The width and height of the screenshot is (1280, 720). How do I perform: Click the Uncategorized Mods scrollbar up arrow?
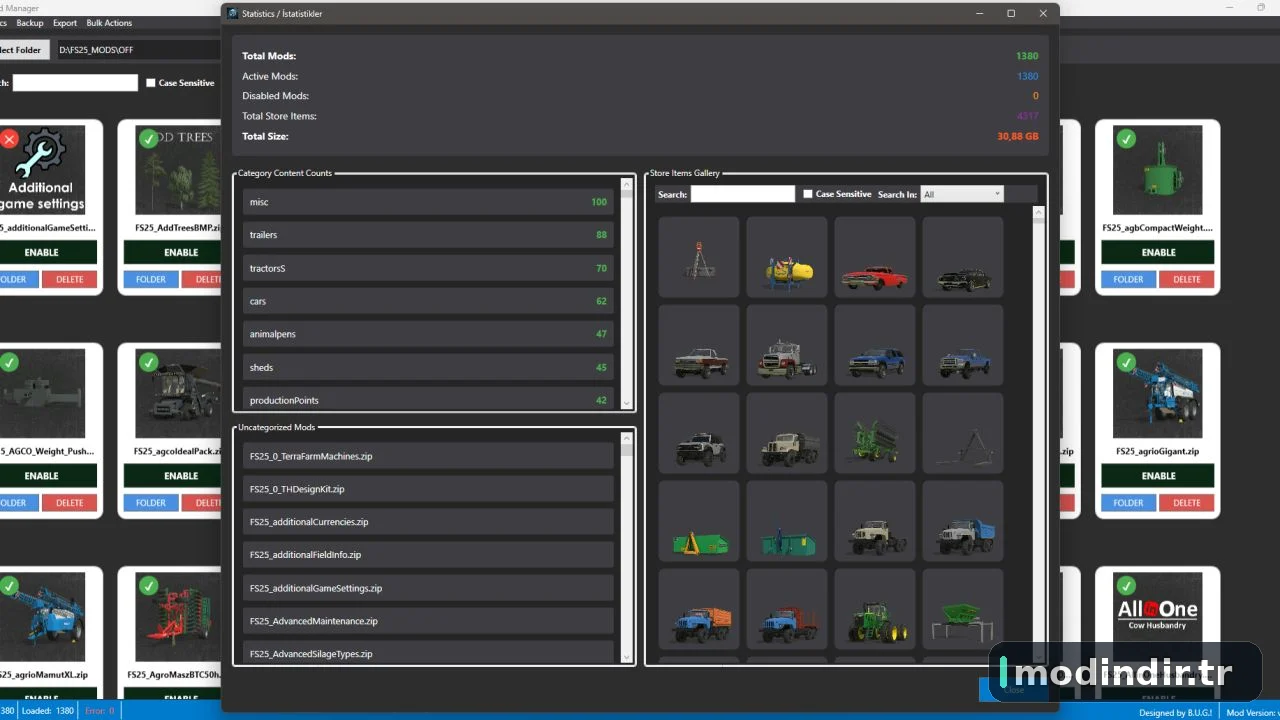tap(628, 438)
